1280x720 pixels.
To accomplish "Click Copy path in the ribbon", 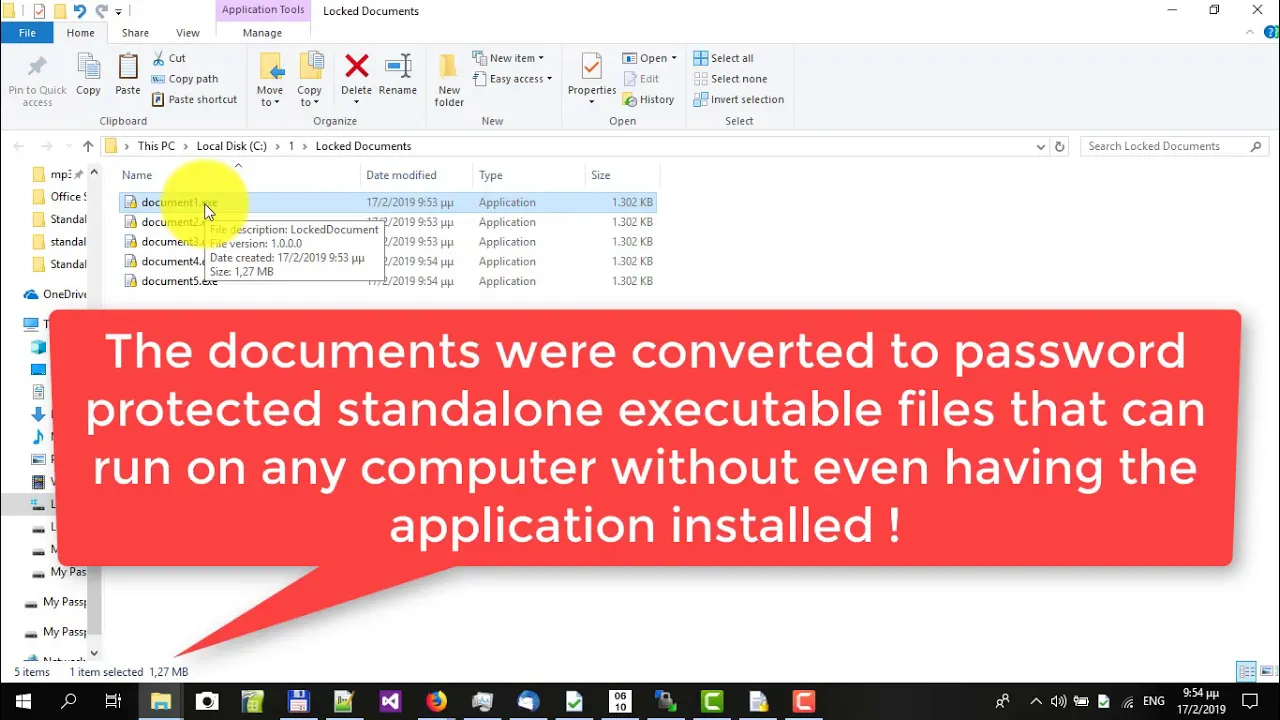I will tap(185, 79).
